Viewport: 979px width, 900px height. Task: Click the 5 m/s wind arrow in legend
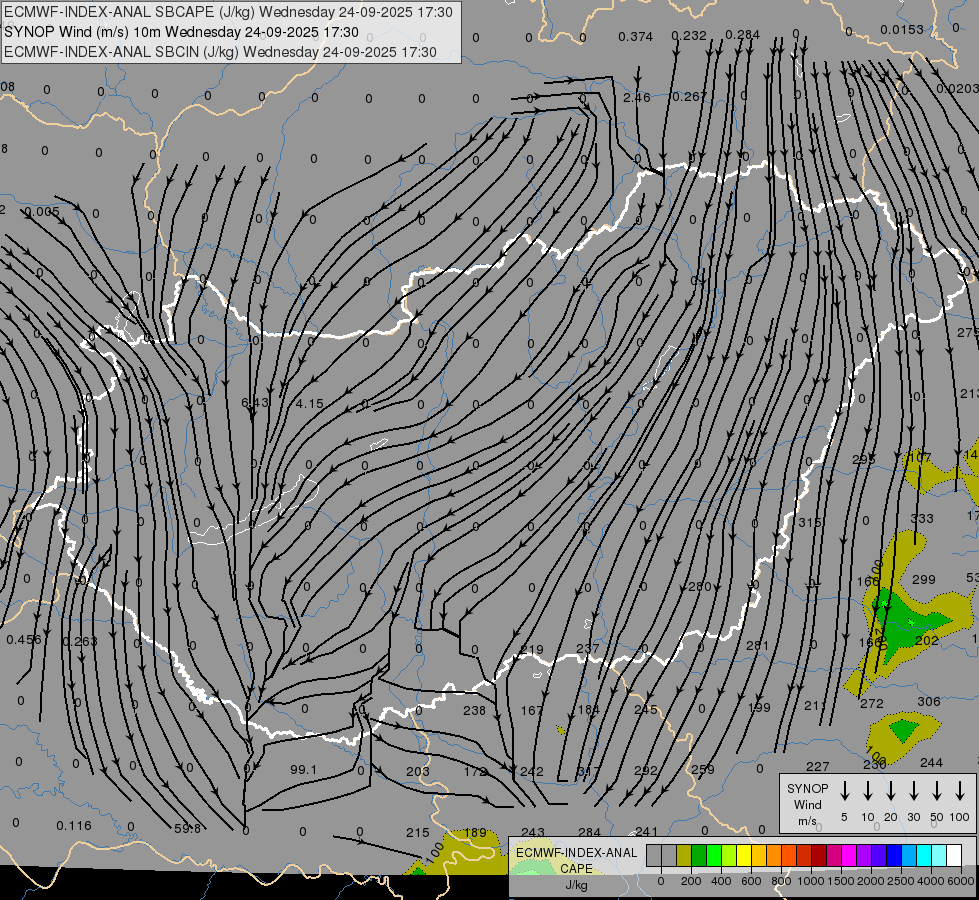844,790
